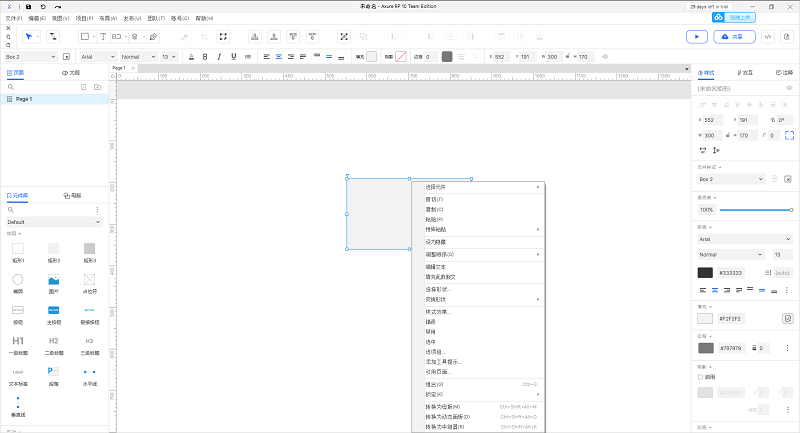This screenshot has width=800, height=433.
Task: Select the Rectangle shape tool
Action: tap(84, 36)
